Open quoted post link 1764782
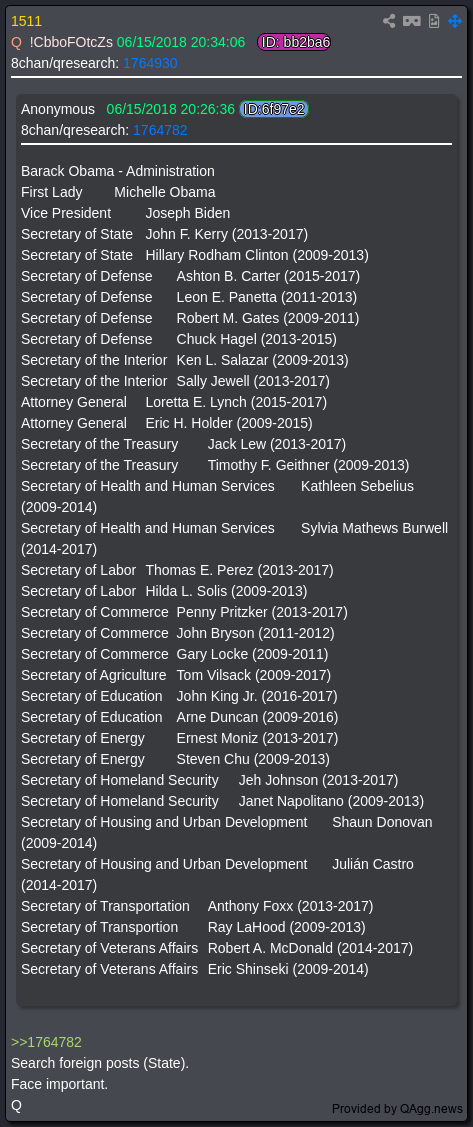This screenshot has height=1127, width=473. click(x=160, y=130)
